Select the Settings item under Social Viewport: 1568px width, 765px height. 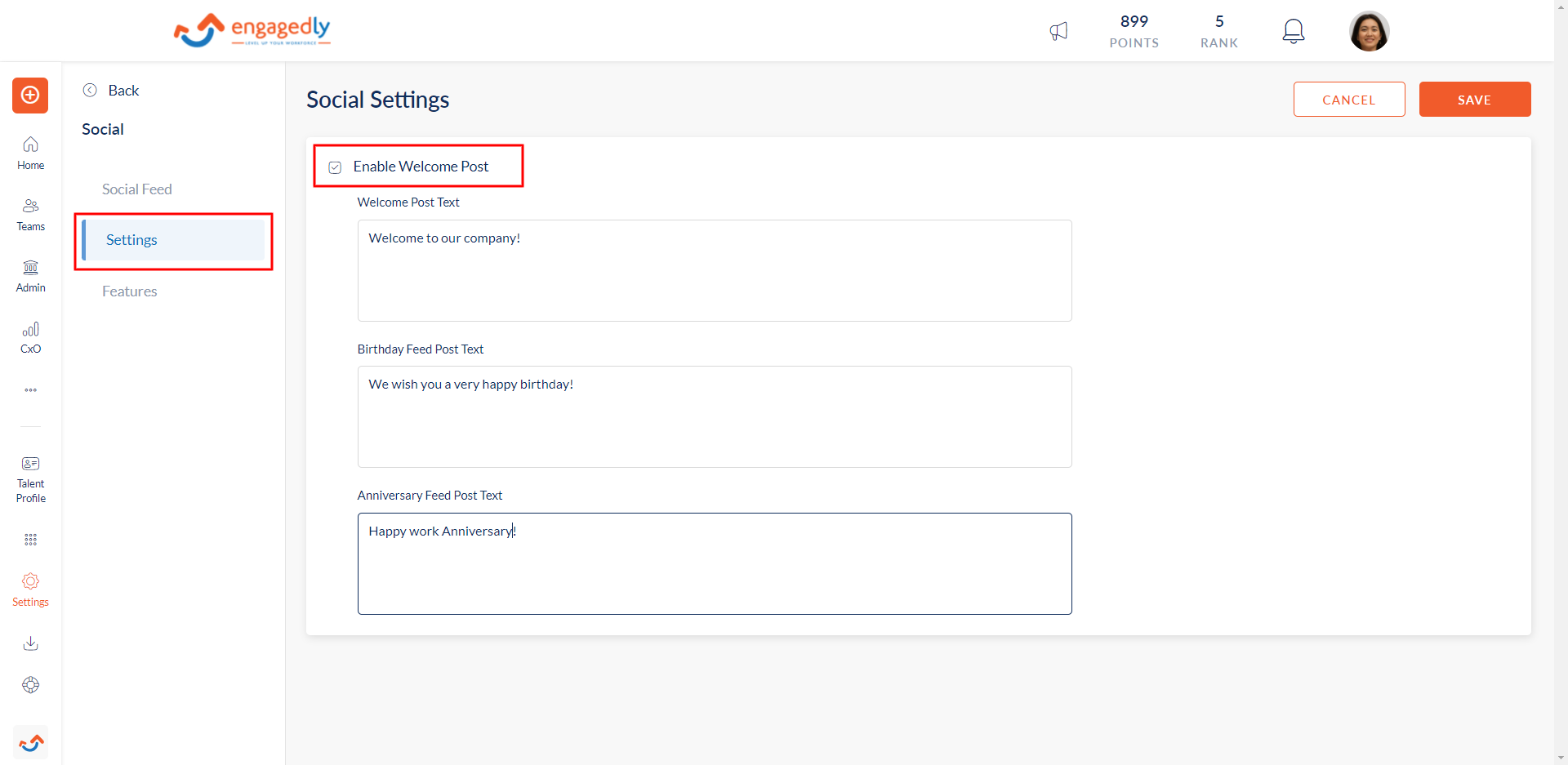click(x=175, y=240)
